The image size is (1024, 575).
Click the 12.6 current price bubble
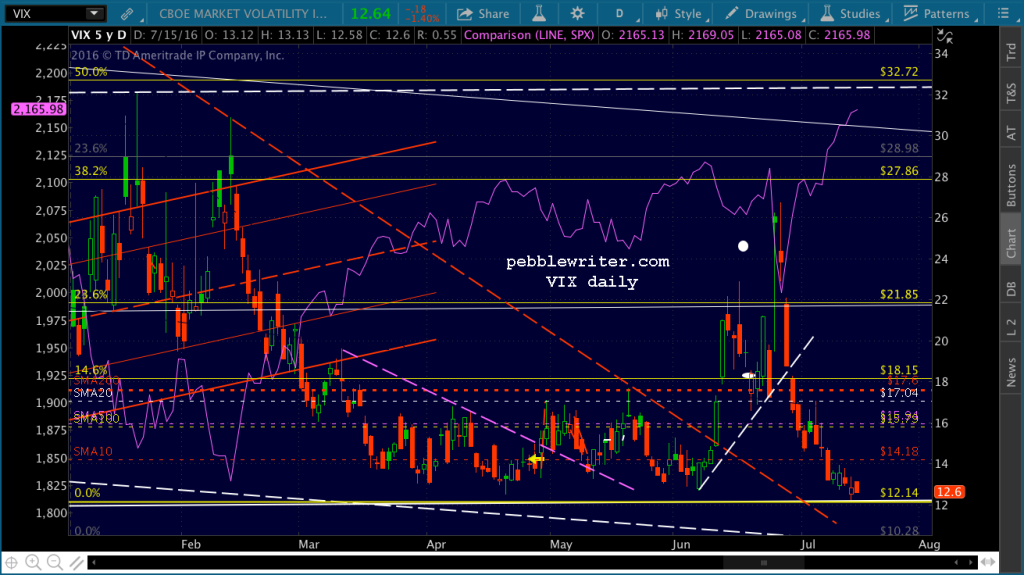coord(949,492)
